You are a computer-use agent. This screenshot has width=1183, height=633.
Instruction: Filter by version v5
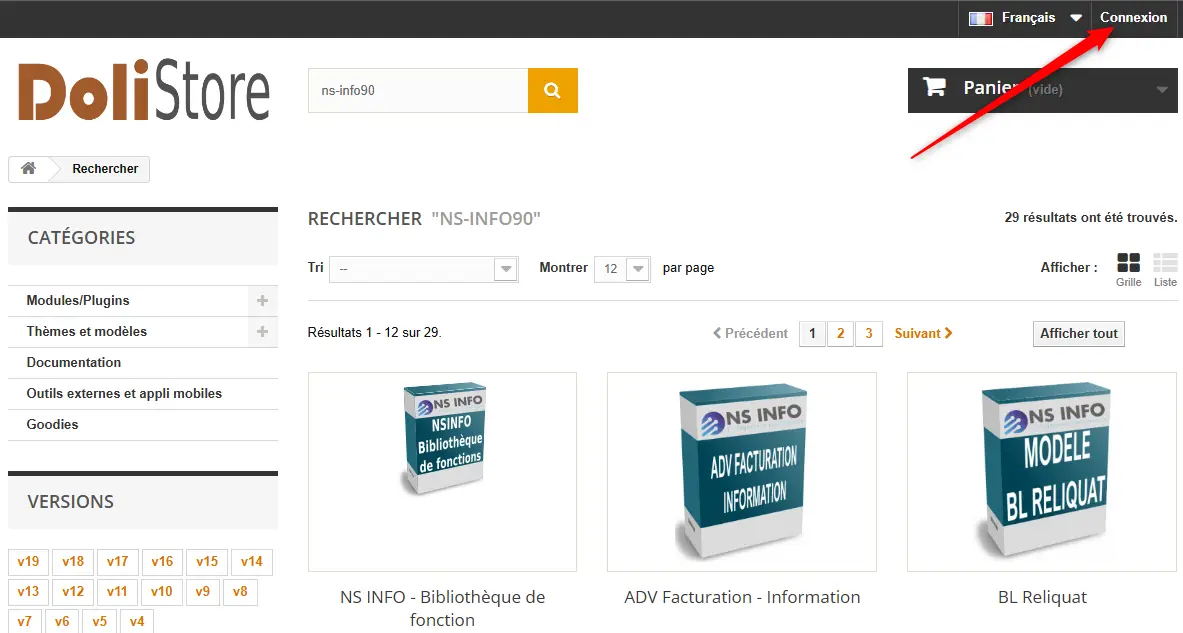pyautogui.click(x=100, y=621)
